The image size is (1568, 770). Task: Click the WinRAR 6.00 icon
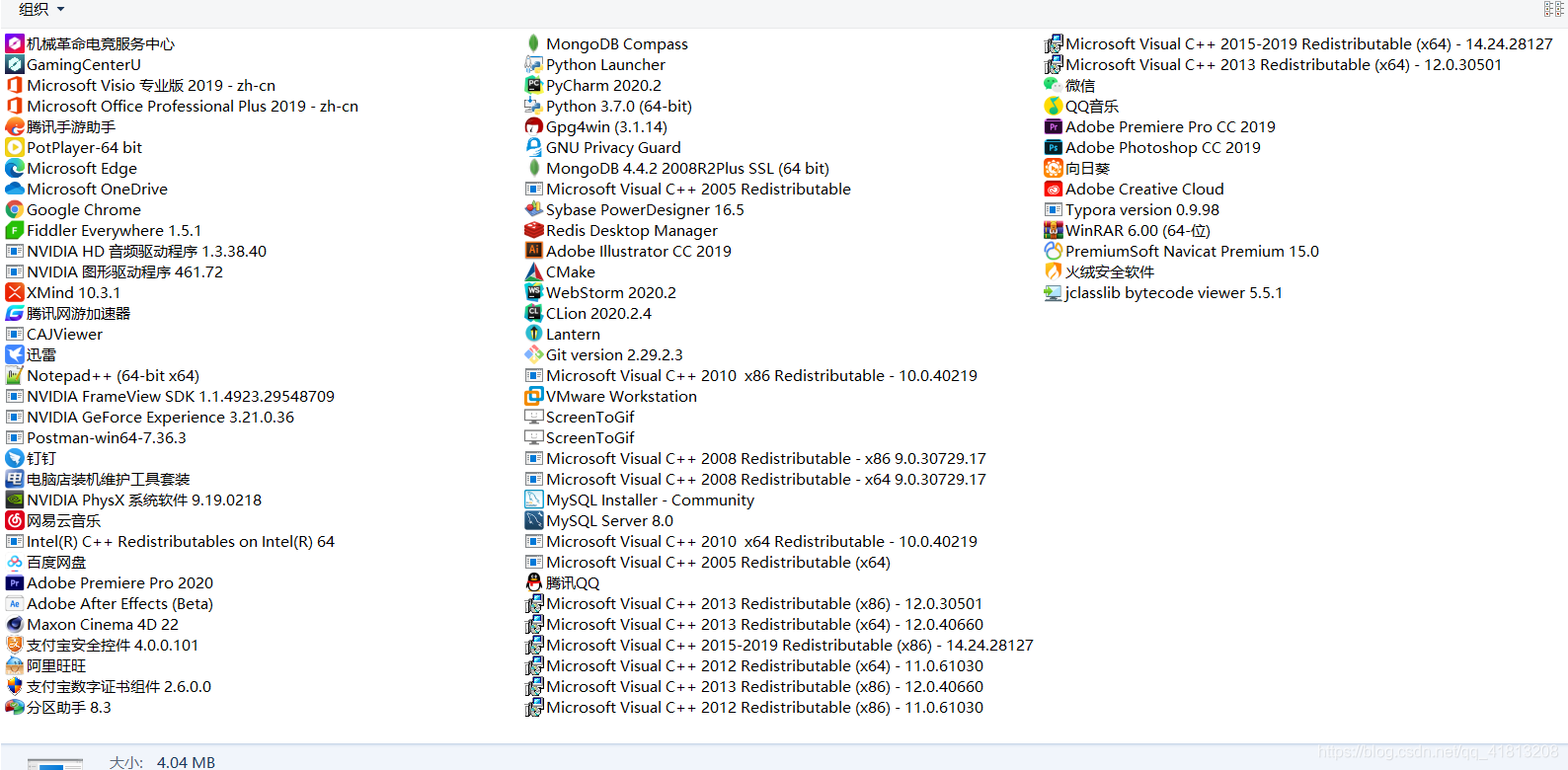click(x=1054, y=230)
